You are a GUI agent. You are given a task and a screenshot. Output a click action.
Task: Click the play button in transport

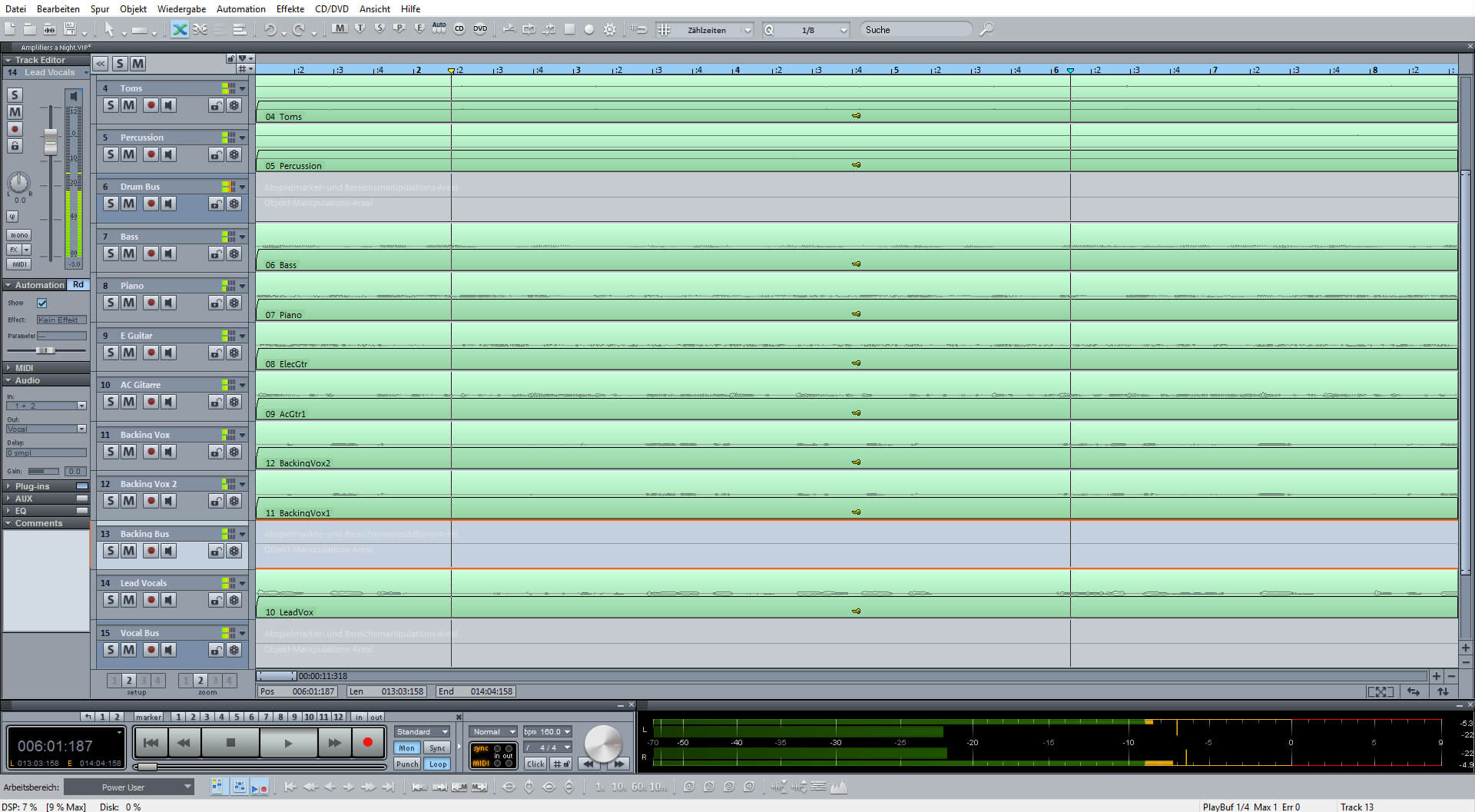point(288,742)
